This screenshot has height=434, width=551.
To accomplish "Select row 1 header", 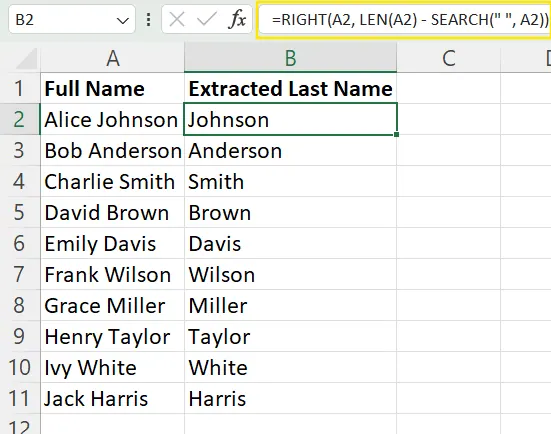I will (20, 88).
